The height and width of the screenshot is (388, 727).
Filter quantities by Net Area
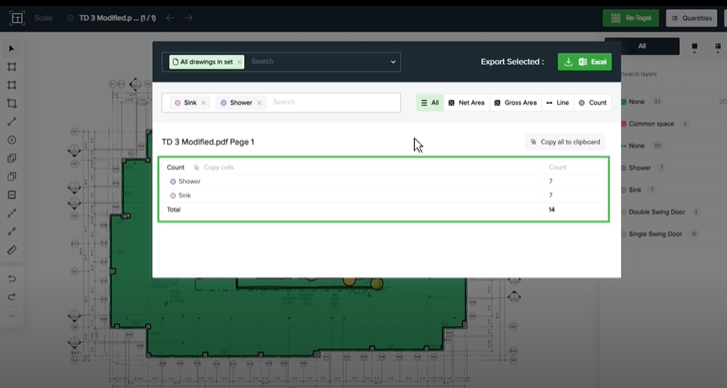(x=466, y=103)
